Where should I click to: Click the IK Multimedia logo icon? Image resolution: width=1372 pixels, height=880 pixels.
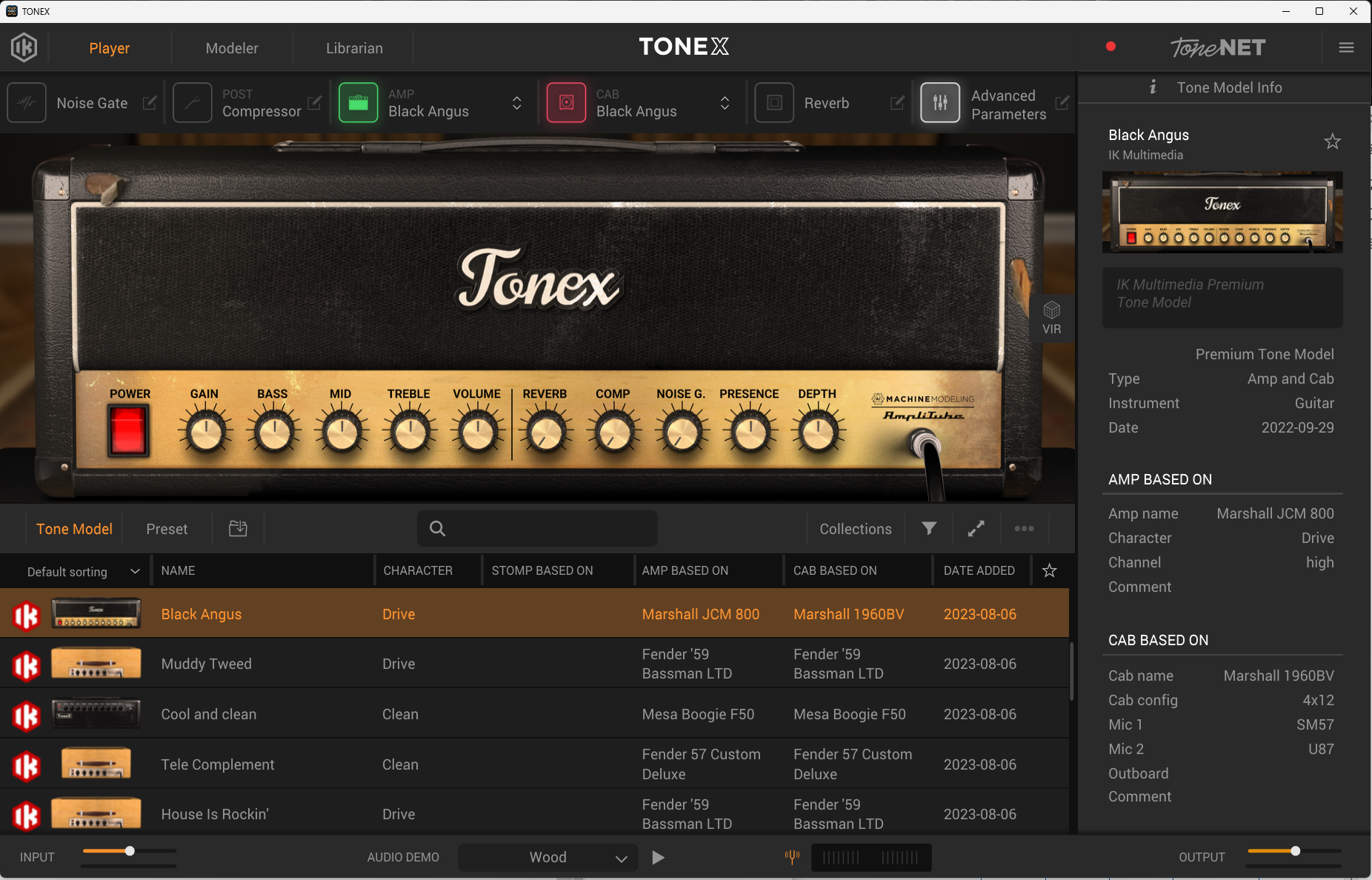coord(24,47)
